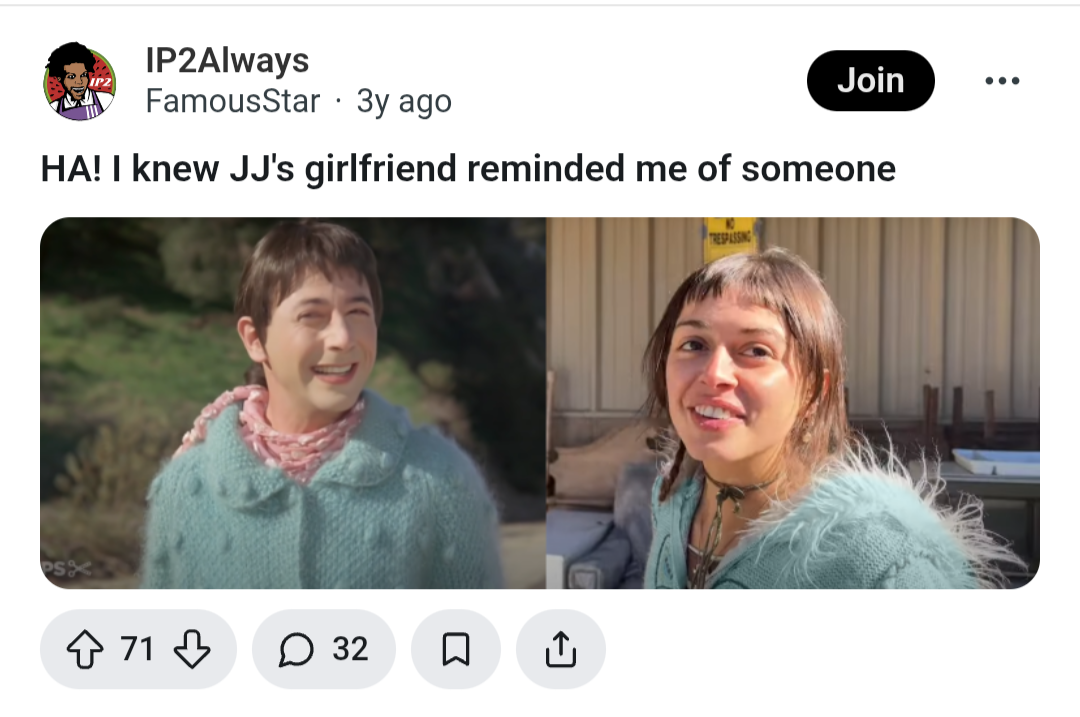Click the PS scissors watermark in left photo
The width and height of the screenshot is (1080, 717).
click(x=67, y=569)
